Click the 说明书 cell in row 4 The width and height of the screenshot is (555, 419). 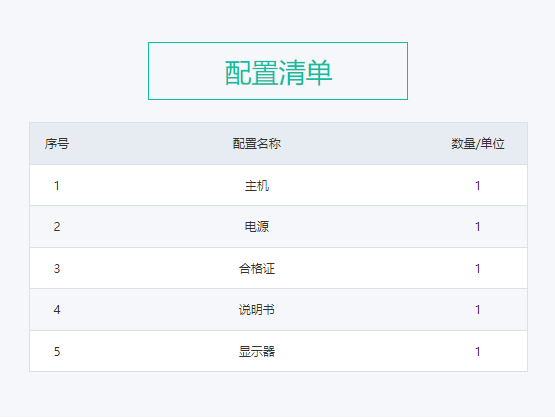coord(257,310)
